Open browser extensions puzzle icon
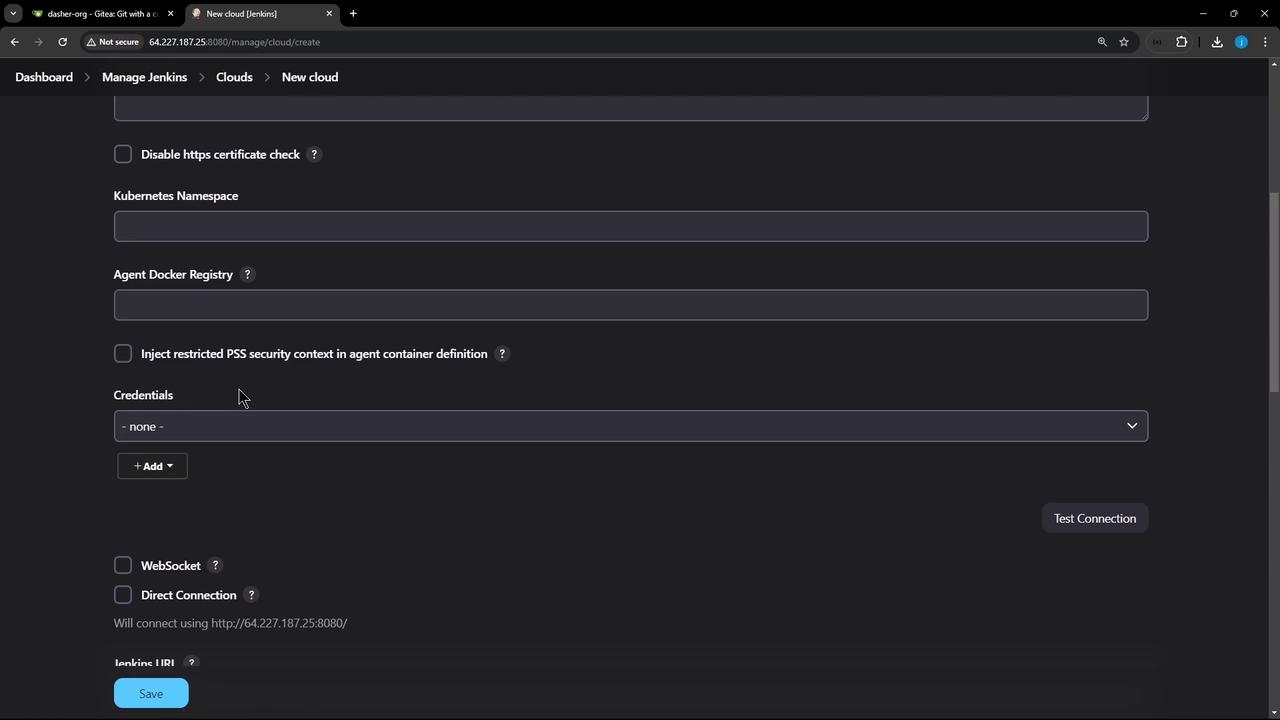 1182,42
